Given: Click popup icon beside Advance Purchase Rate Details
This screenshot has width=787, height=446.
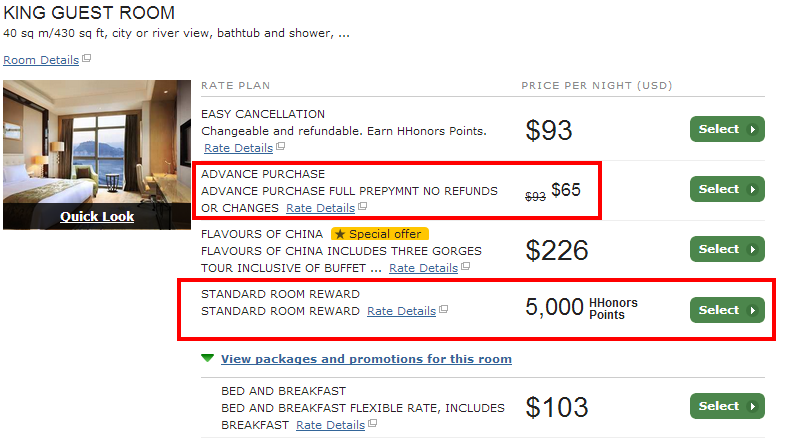Looking at the screenshot, I should [362, 206].
